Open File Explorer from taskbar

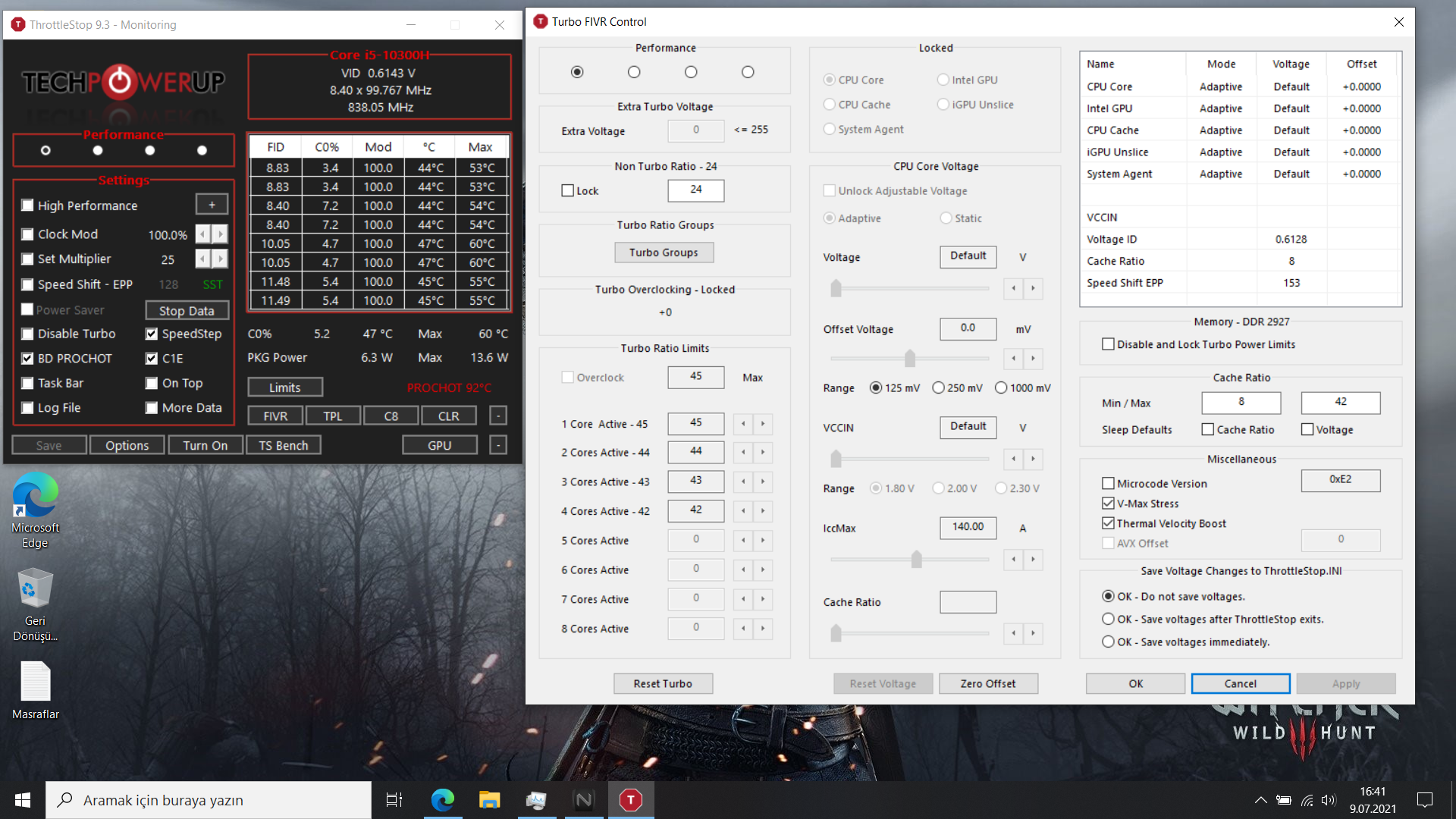coord(489,800)
